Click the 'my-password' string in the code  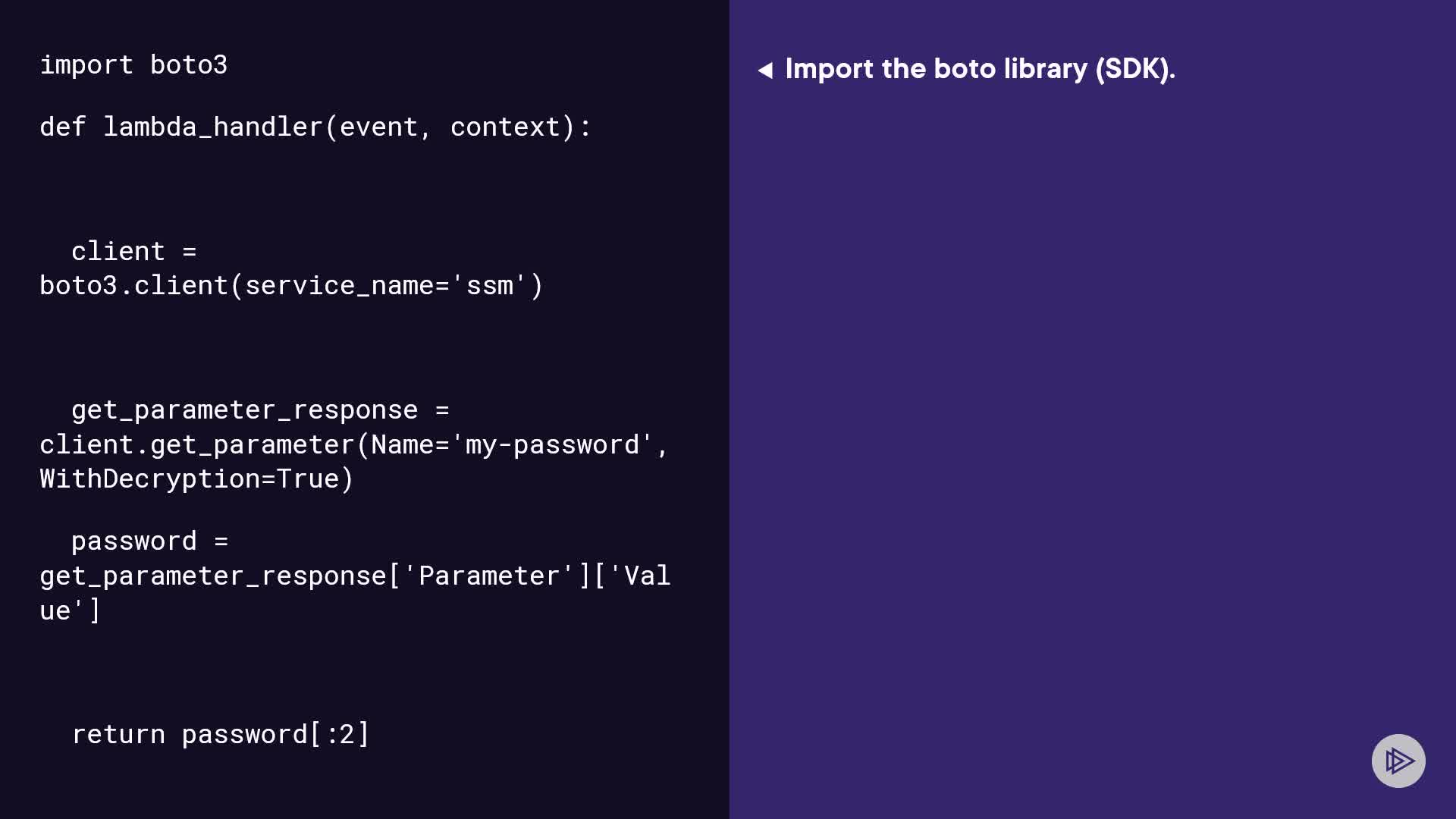pyautogui.click(x=552, y=445)
